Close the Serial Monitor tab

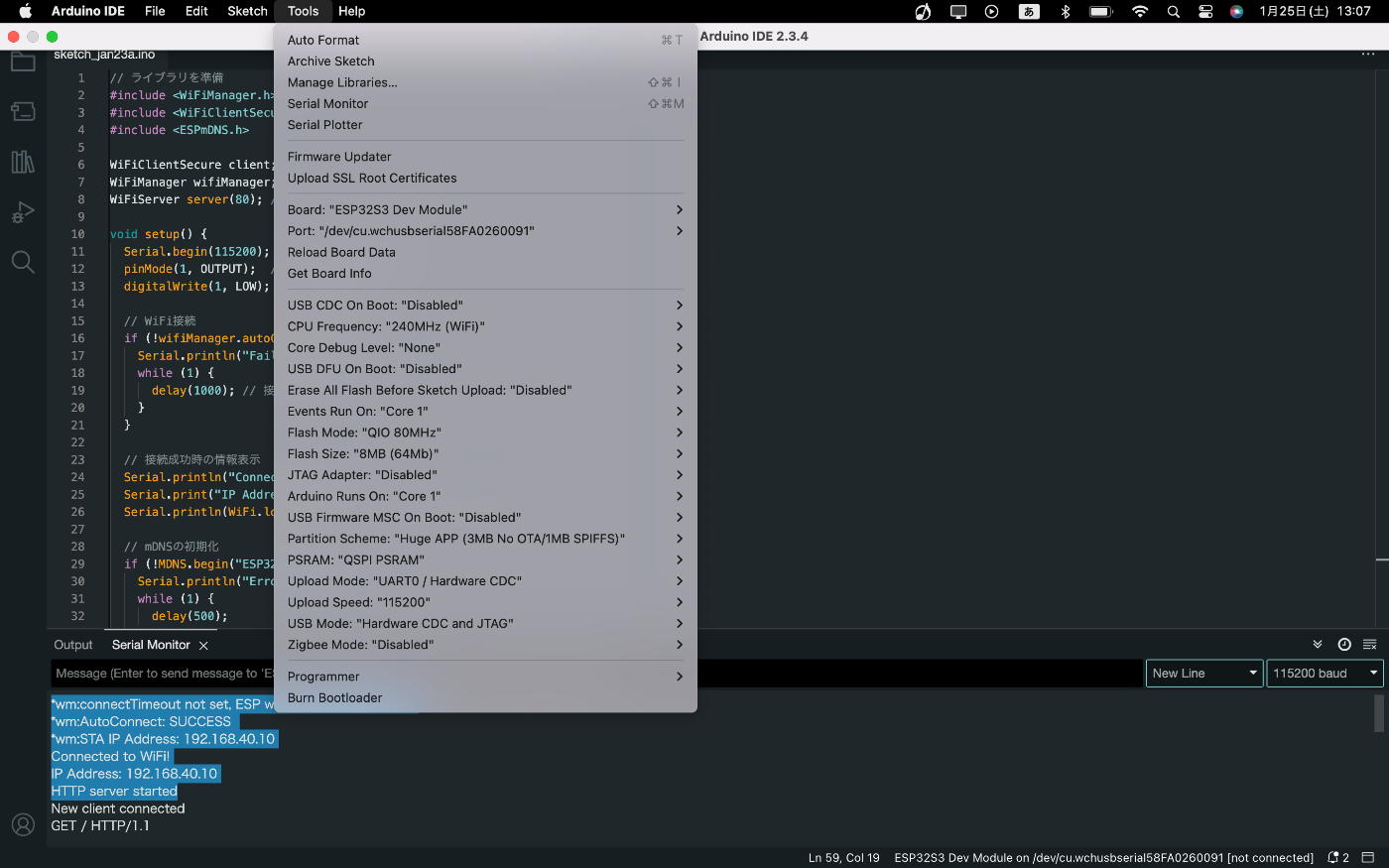point(203,646)
